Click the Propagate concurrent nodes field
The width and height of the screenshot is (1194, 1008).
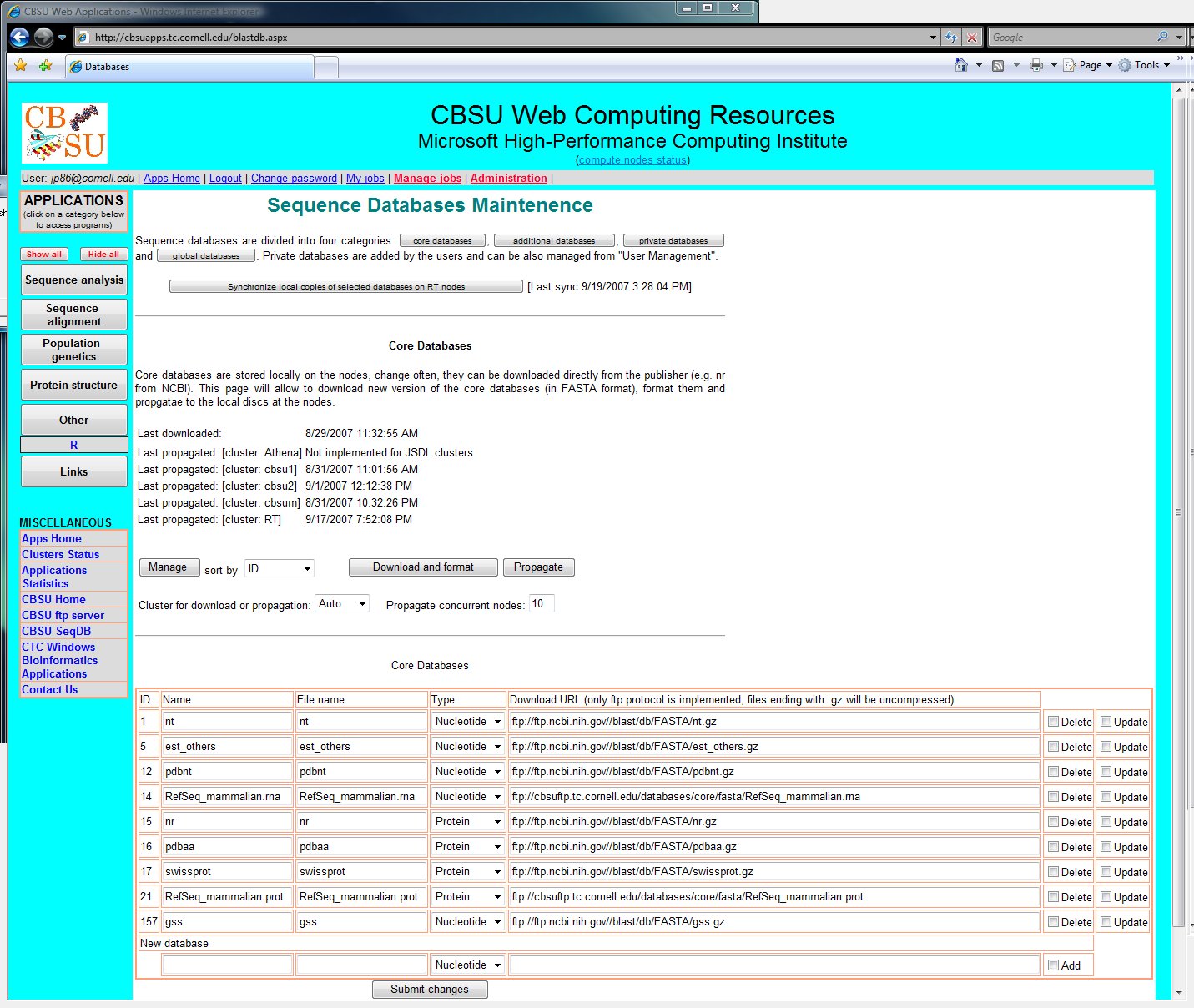point(542,604)
